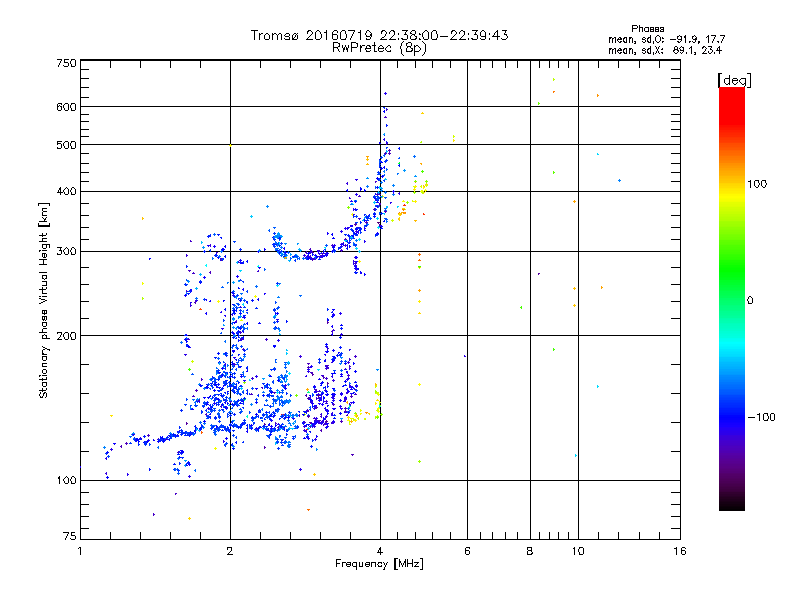The width and height of the screenshot is (800, 600).
Task: Click the '6' x-axis tick label
Action: (x=467, y=552)
